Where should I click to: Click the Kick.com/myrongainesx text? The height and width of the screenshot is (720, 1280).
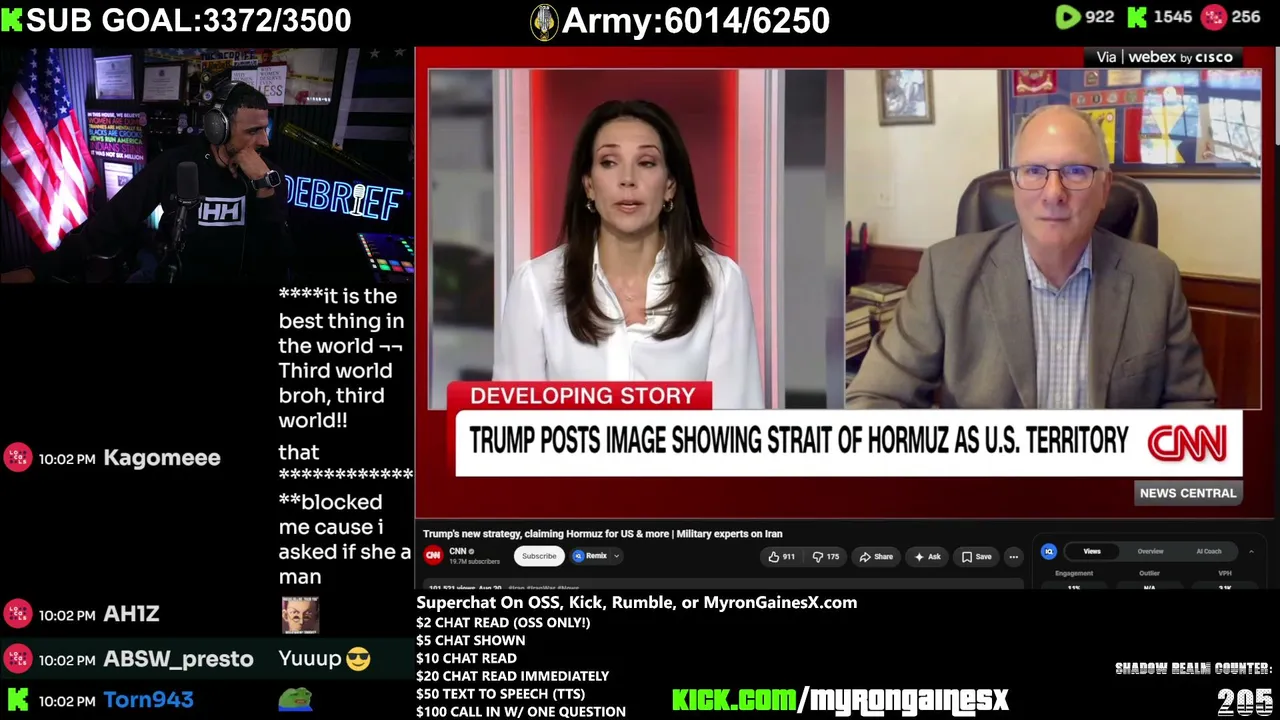(840, 699)
